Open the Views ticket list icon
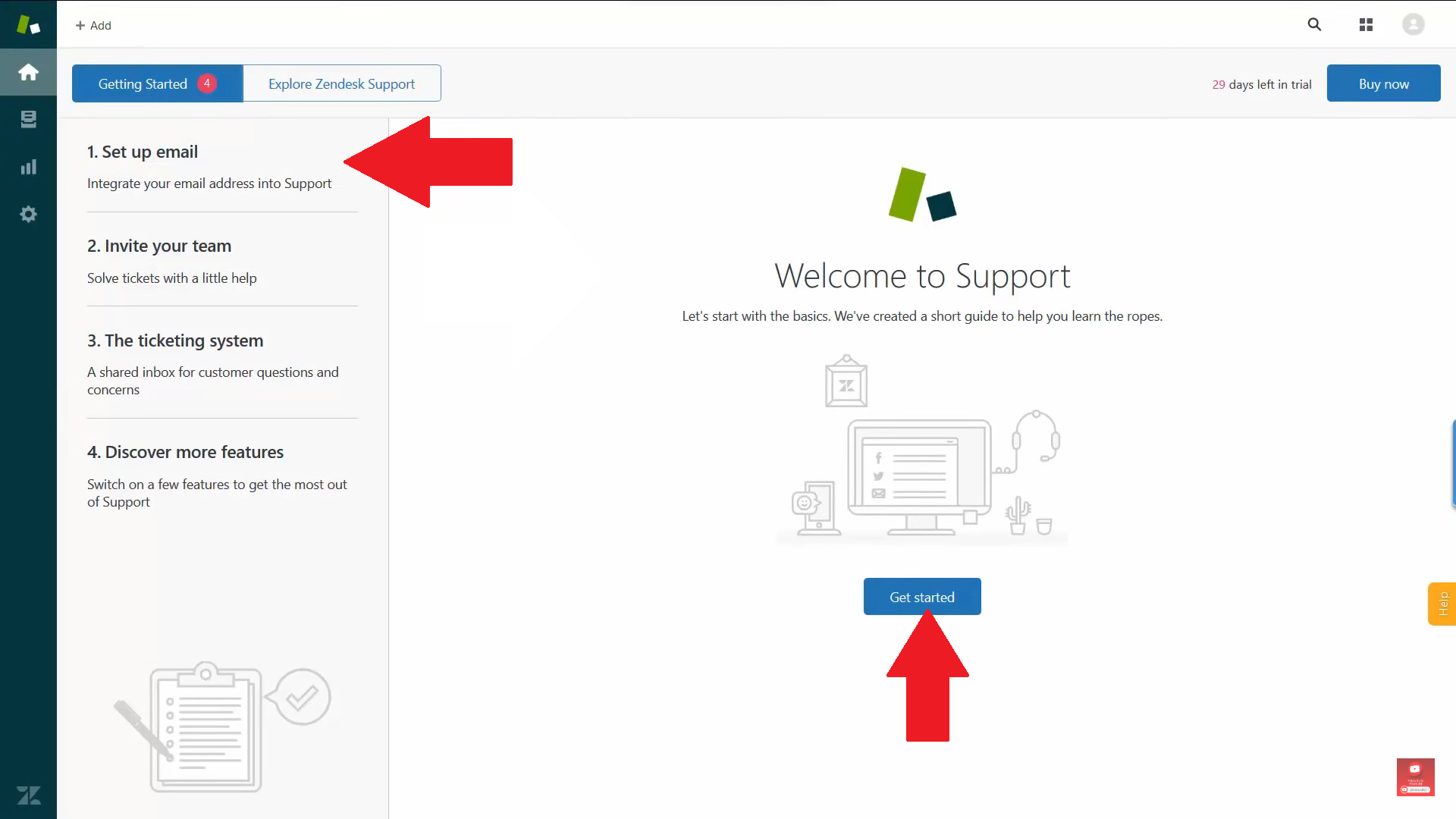 click(28, 119)
